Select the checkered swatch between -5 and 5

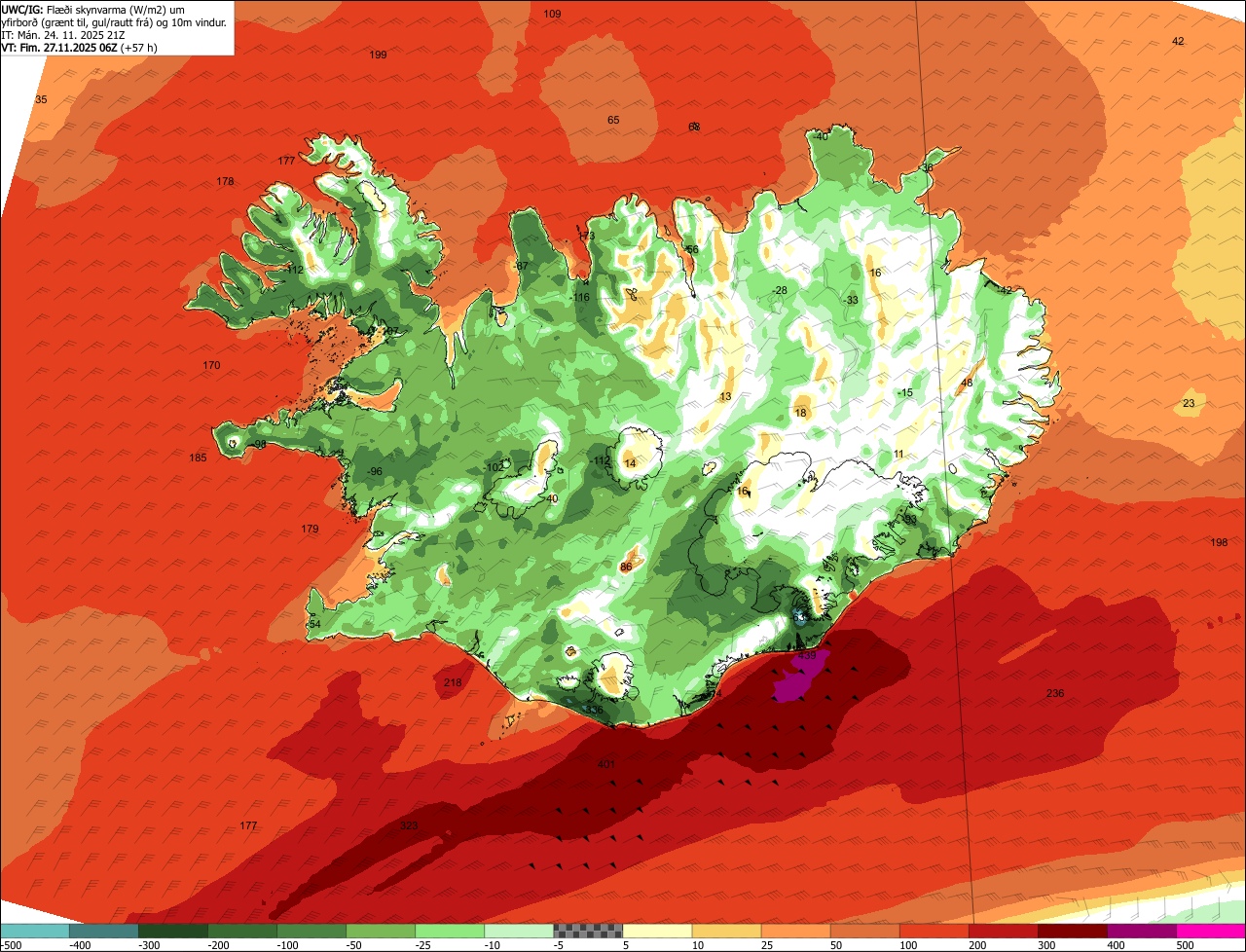pos(588,931)
